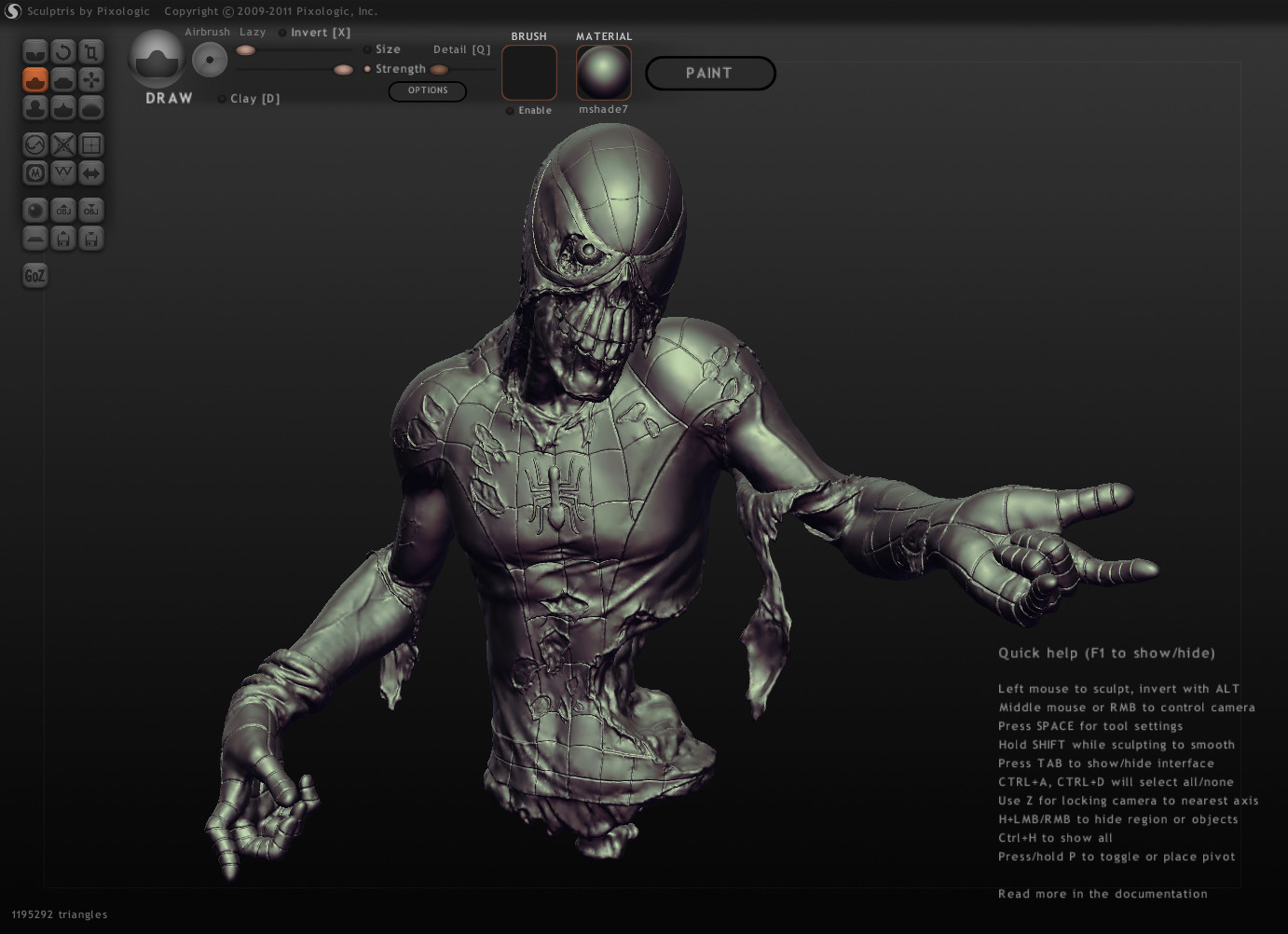Click the Export OBJ icon
Viewport: 1288px width, 934px height.
tap(91, 211)
